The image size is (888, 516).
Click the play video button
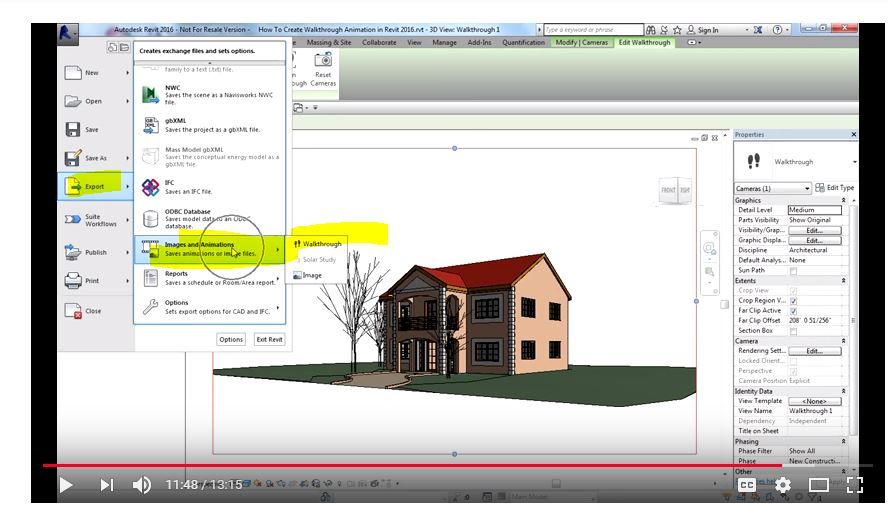click(x=66, y=485)
